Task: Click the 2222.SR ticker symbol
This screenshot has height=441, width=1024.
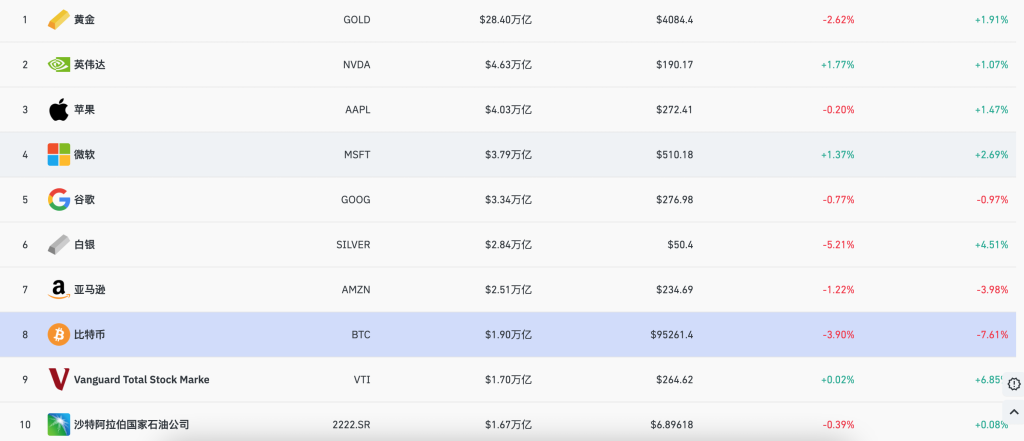Action: click(x=351, y=425)
